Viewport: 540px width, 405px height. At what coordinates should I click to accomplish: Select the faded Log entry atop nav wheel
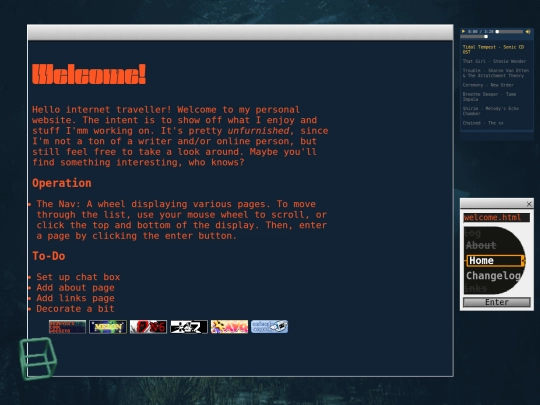[x=472, y=233]
